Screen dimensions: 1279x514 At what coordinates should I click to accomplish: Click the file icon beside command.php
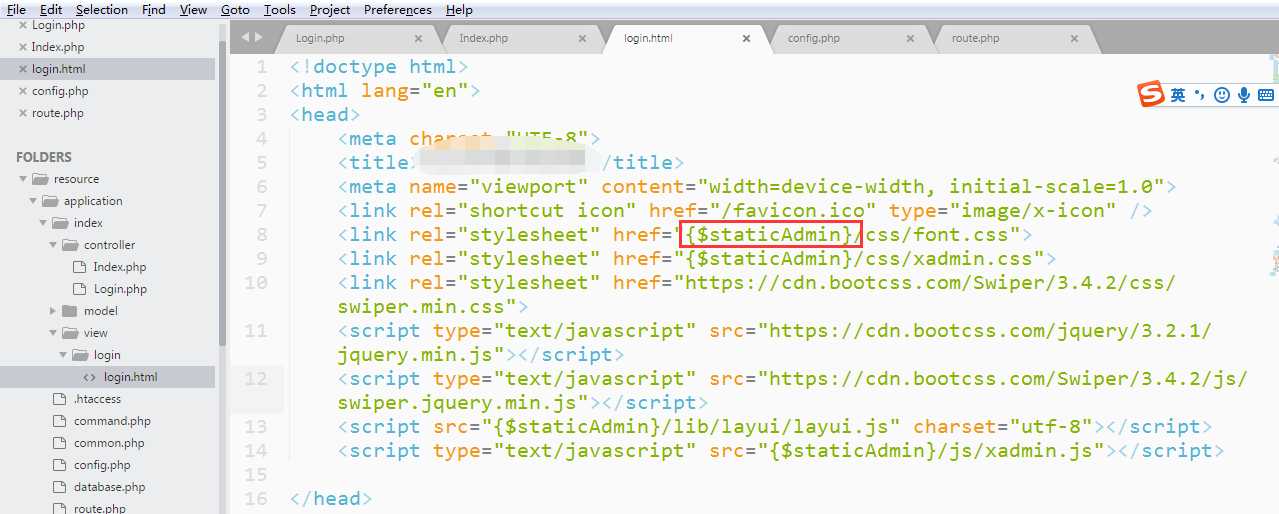(60, 421)
